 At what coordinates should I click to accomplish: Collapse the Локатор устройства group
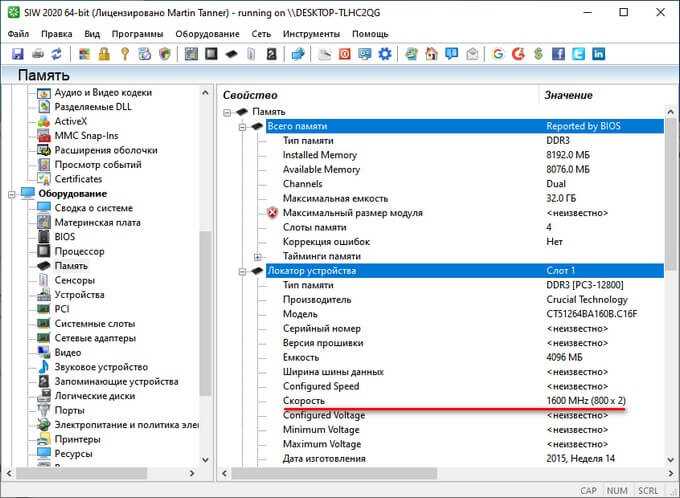tap(243, 271)
